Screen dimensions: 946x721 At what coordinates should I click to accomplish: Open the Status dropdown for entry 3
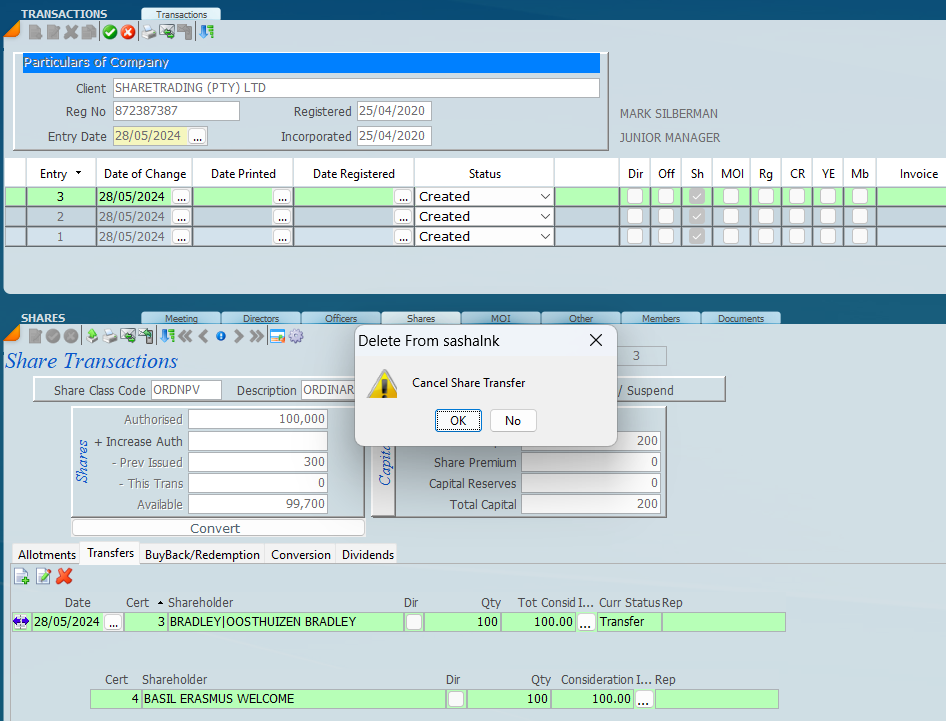[545, 197]
